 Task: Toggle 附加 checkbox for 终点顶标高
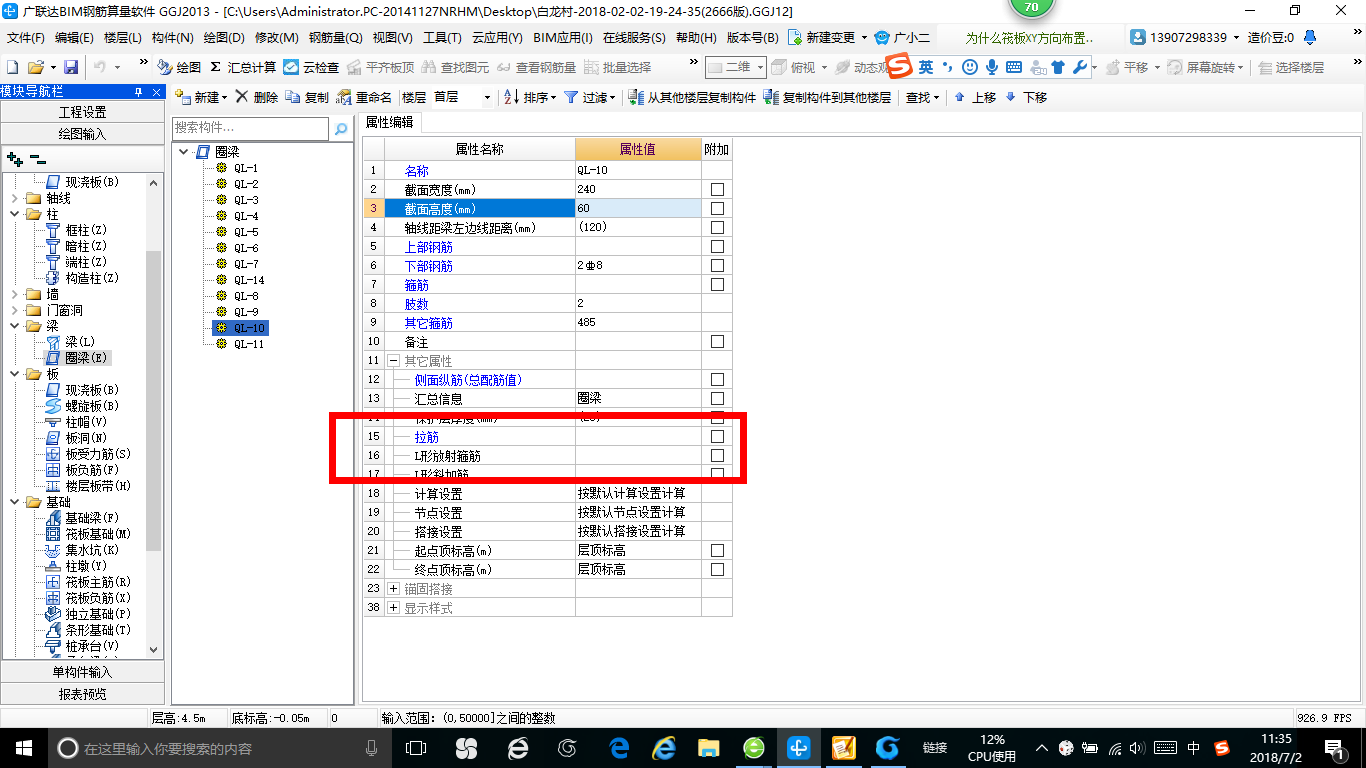pyautogui.click(x=717, y=570)
